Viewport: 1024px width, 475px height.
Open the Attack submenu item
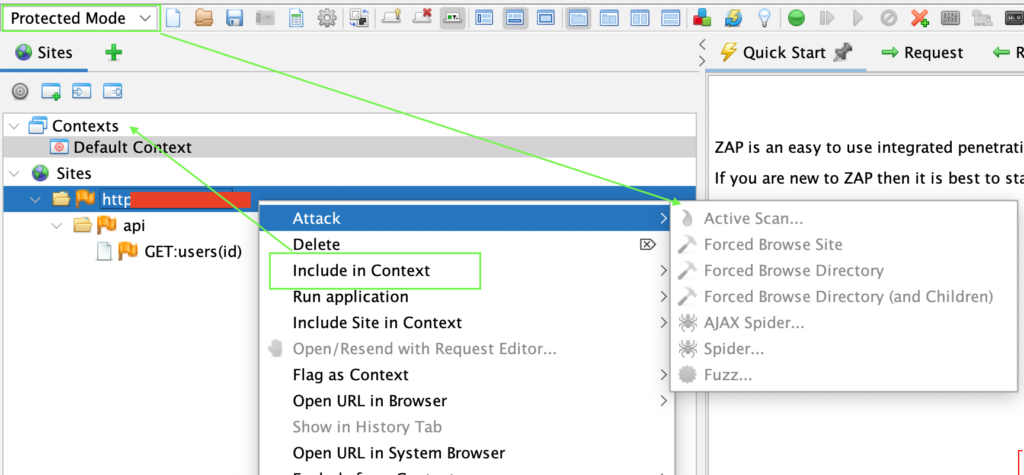466,218
